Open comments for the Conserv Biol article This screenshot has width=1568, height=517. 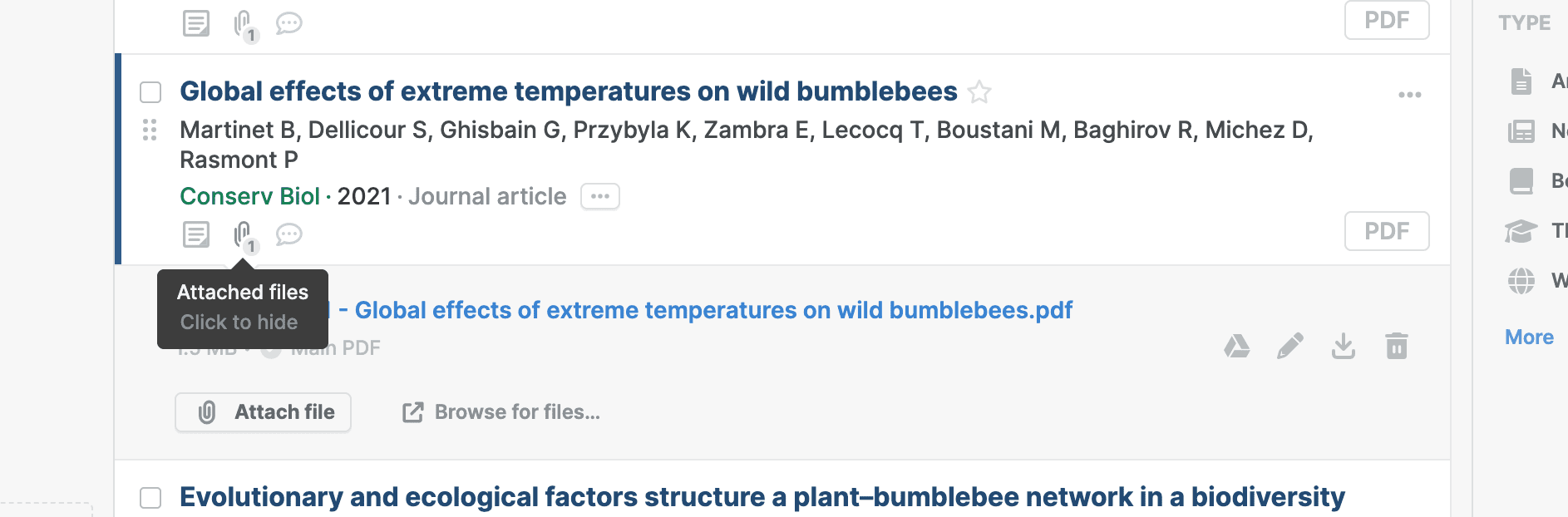pos(288,234)
